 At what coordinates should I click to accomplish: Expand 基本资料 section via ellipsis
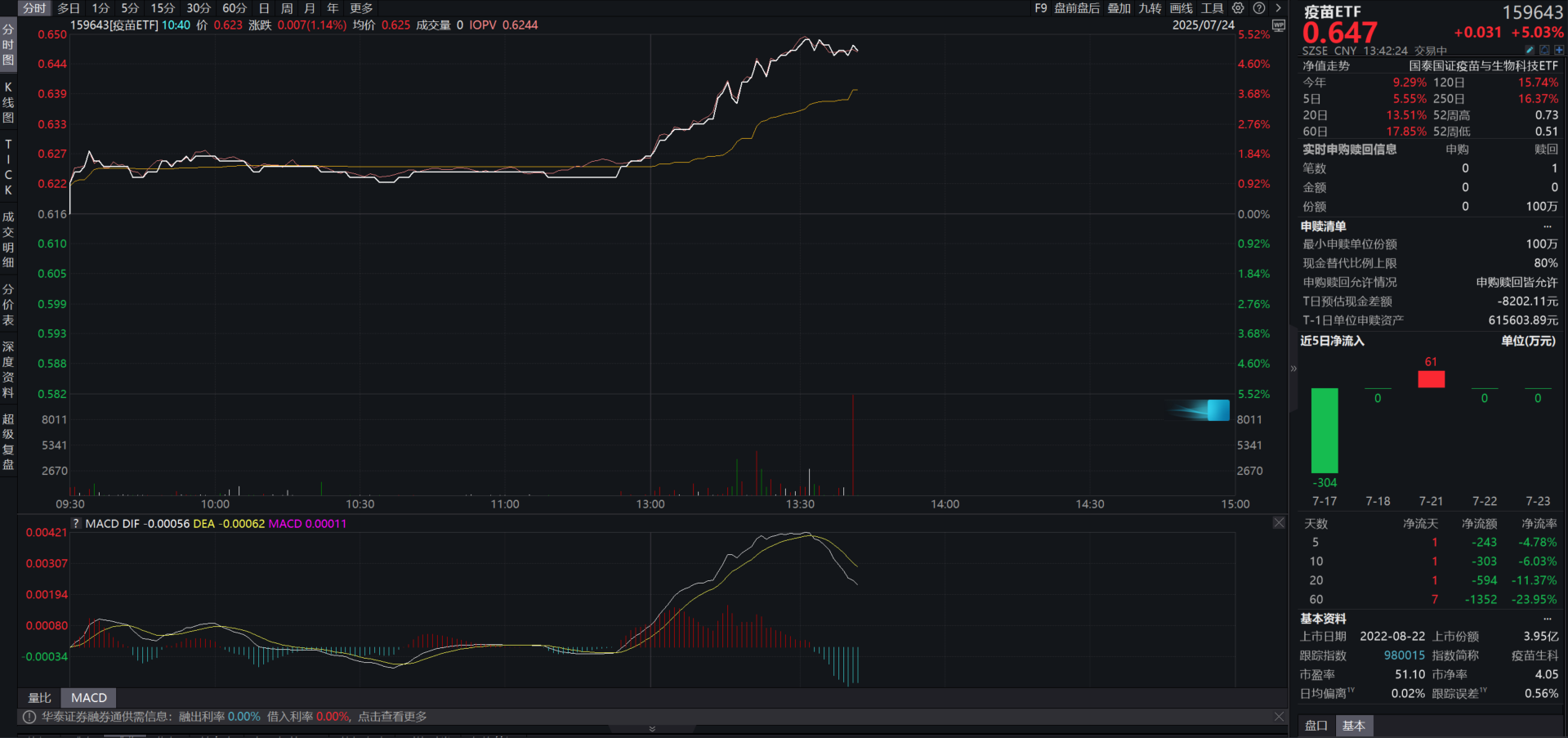click(1547, 619)
